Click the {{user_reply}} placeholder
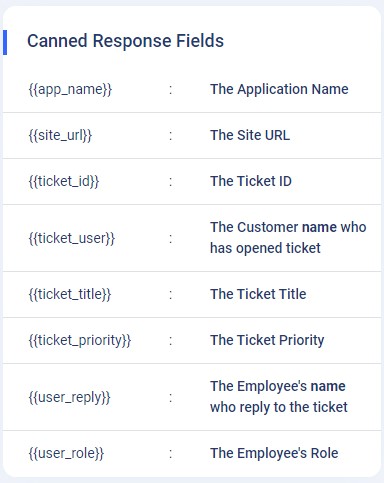Screen dimensions: 384x483 click(69, 397)
